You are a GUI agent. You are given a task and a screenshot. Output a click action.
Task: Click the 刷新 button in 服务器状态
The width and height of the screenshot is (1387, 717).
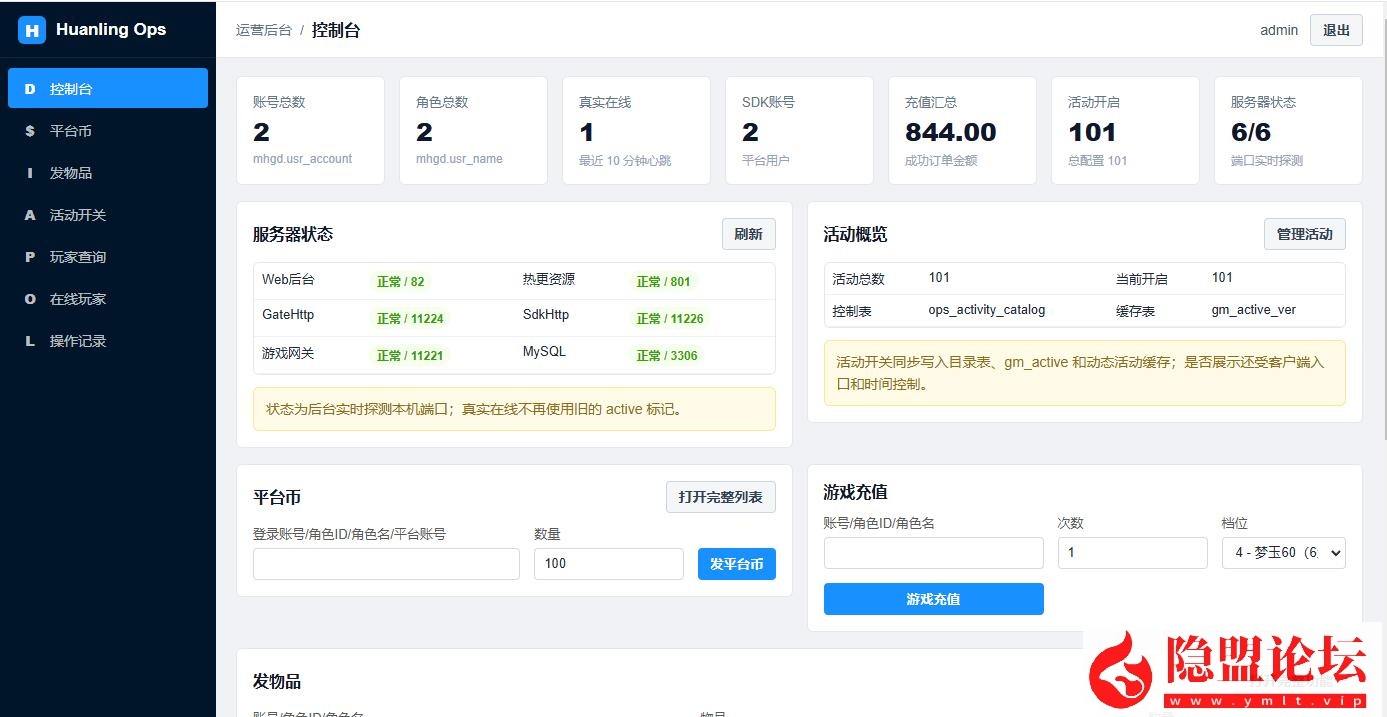coord(748,234)
